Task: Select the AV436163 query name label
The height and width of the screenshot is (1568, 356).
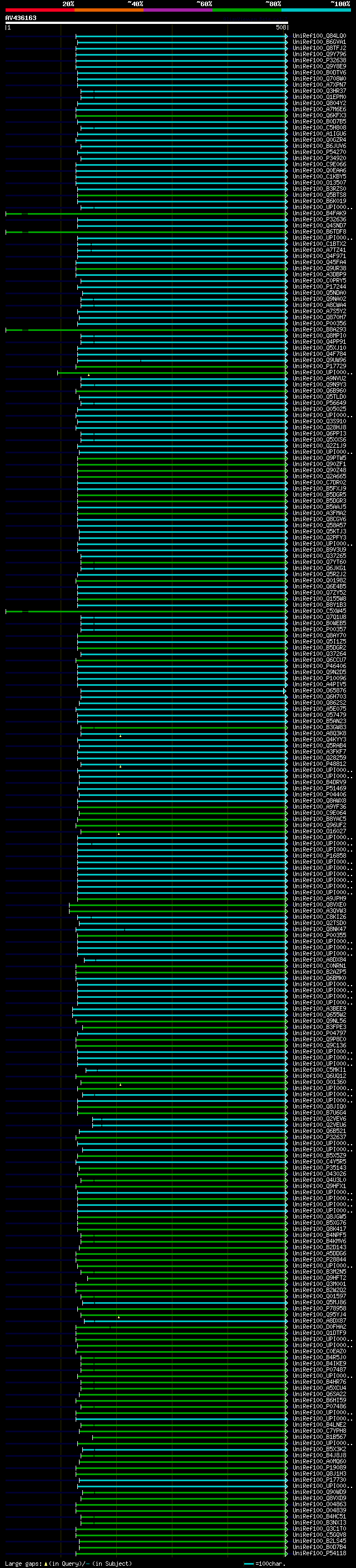Action: 21,18
